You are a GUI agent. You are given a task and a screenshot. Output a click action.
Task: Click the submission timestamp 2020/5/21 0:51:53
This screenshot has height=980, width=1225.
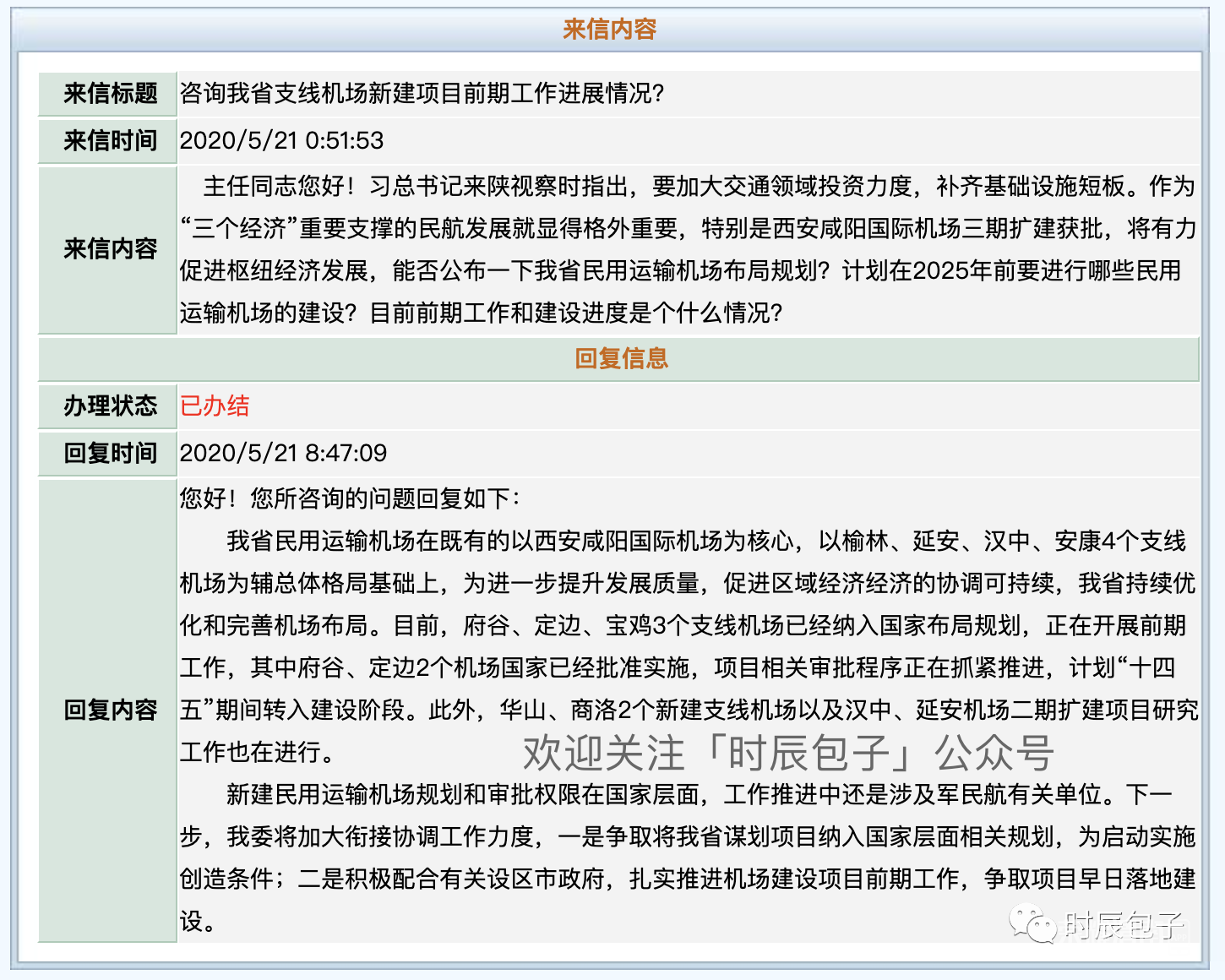coord(281,140)
